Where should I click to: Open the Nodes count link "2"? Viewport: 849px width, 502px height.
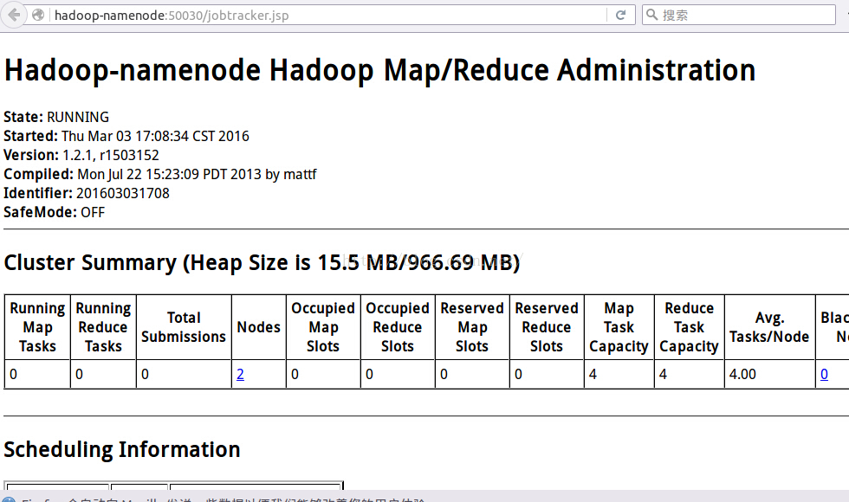point(240,375)
